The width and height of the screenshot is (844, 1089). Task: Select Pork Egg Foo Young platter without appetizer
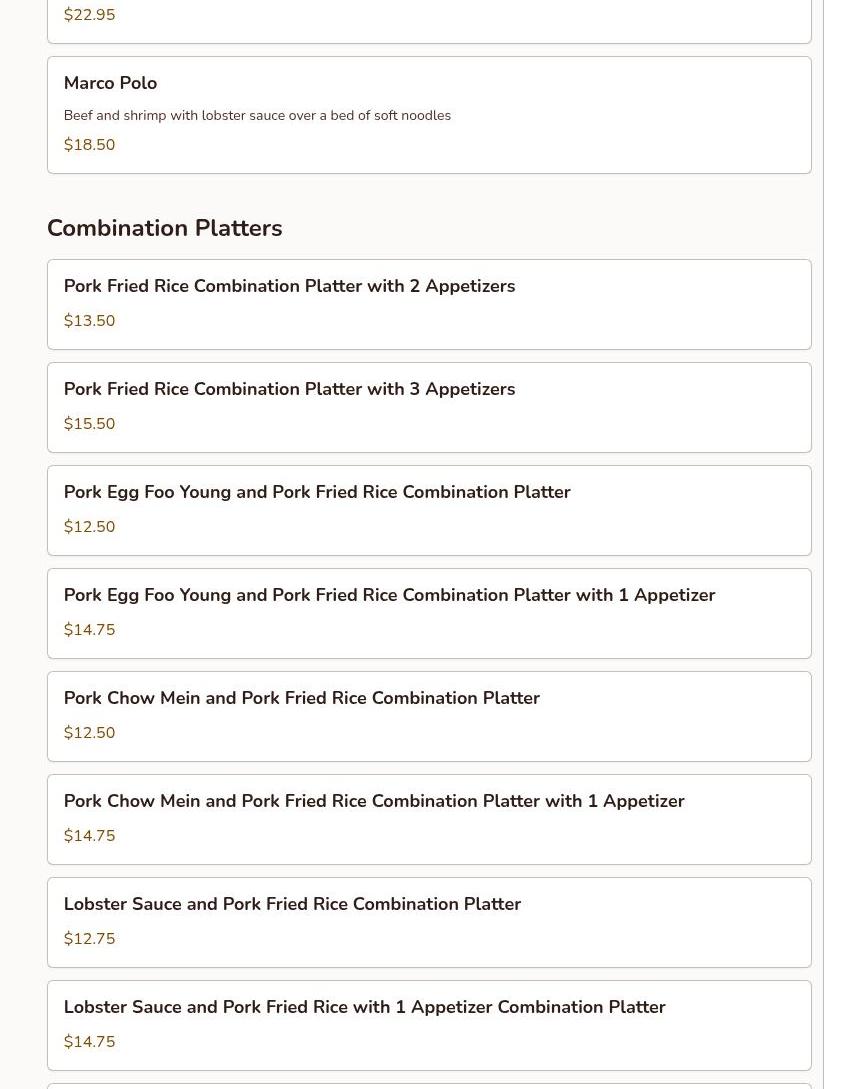click(x=317, y=492)
